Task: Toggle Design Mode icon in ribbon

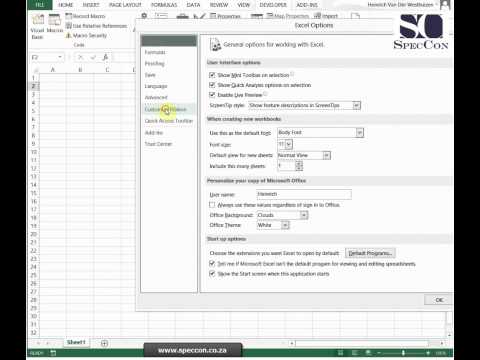Action: coord(199,16)
